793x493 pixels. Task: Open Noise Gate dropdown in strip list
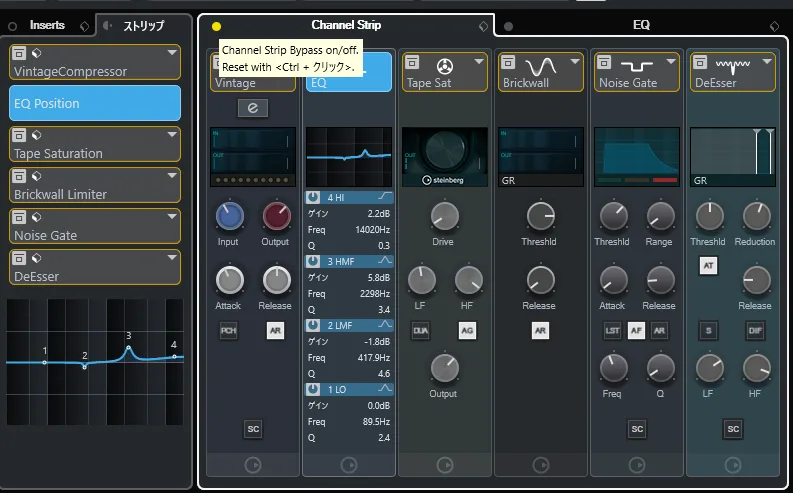point(172,216)
